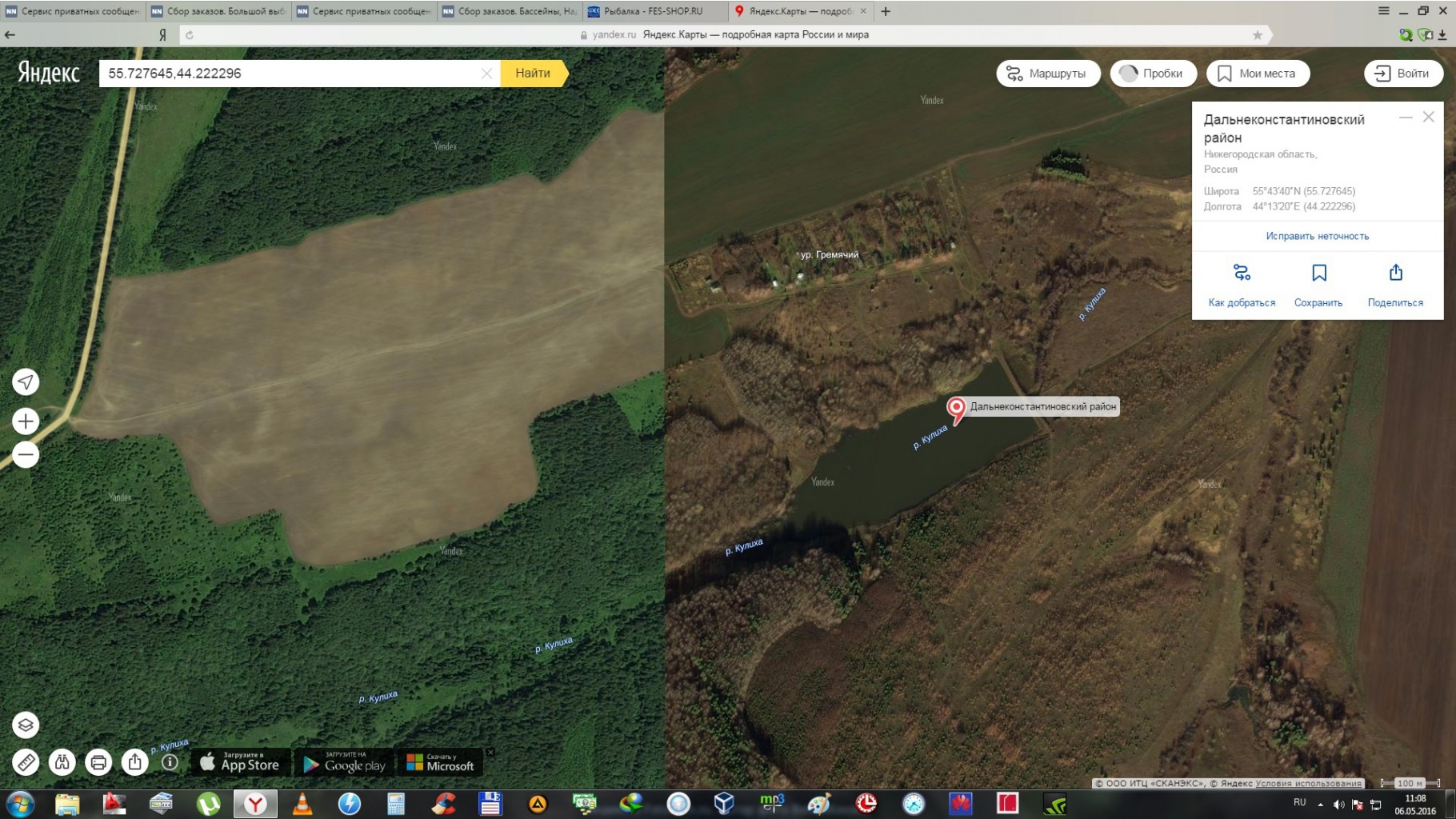Viewport: 1456px width, 819px height.
Task: Open panoramas binoculars tool
Action: pyautogui.click(x=62, y=762)
